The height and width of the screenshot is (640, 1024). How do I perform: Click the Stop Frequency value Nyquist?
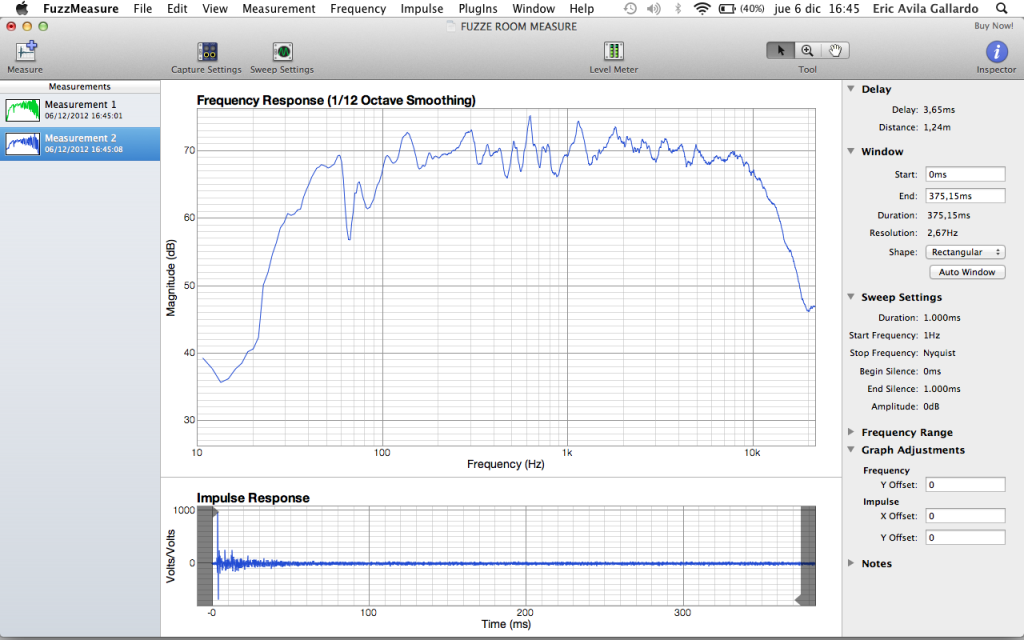pos(939,353)
